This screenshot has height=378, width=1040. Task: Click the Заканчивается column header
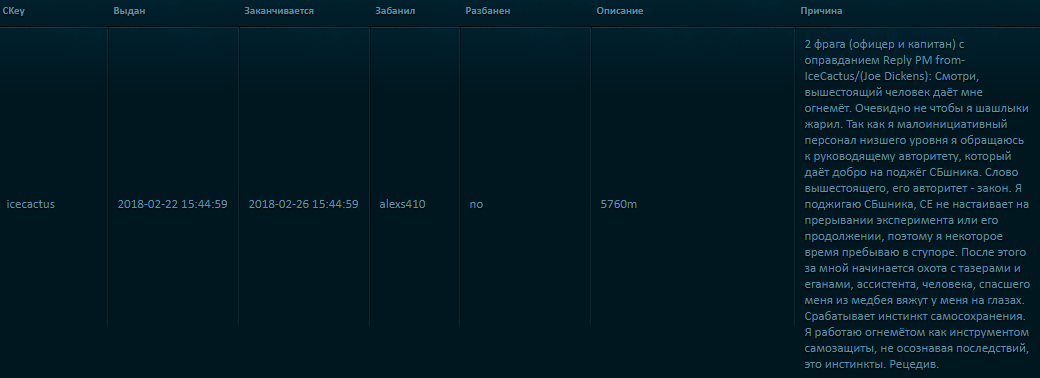point(279,11)
